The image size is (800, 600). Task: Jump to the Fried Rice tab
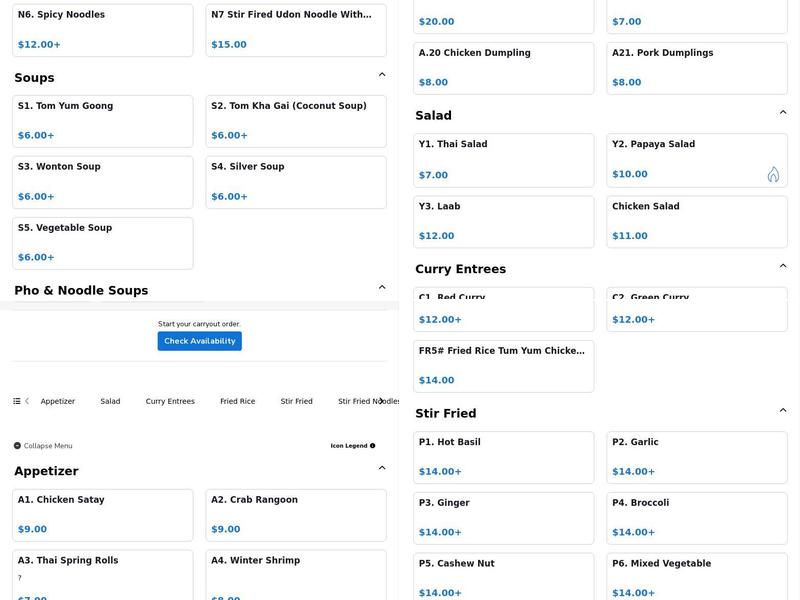coord(238,401)
